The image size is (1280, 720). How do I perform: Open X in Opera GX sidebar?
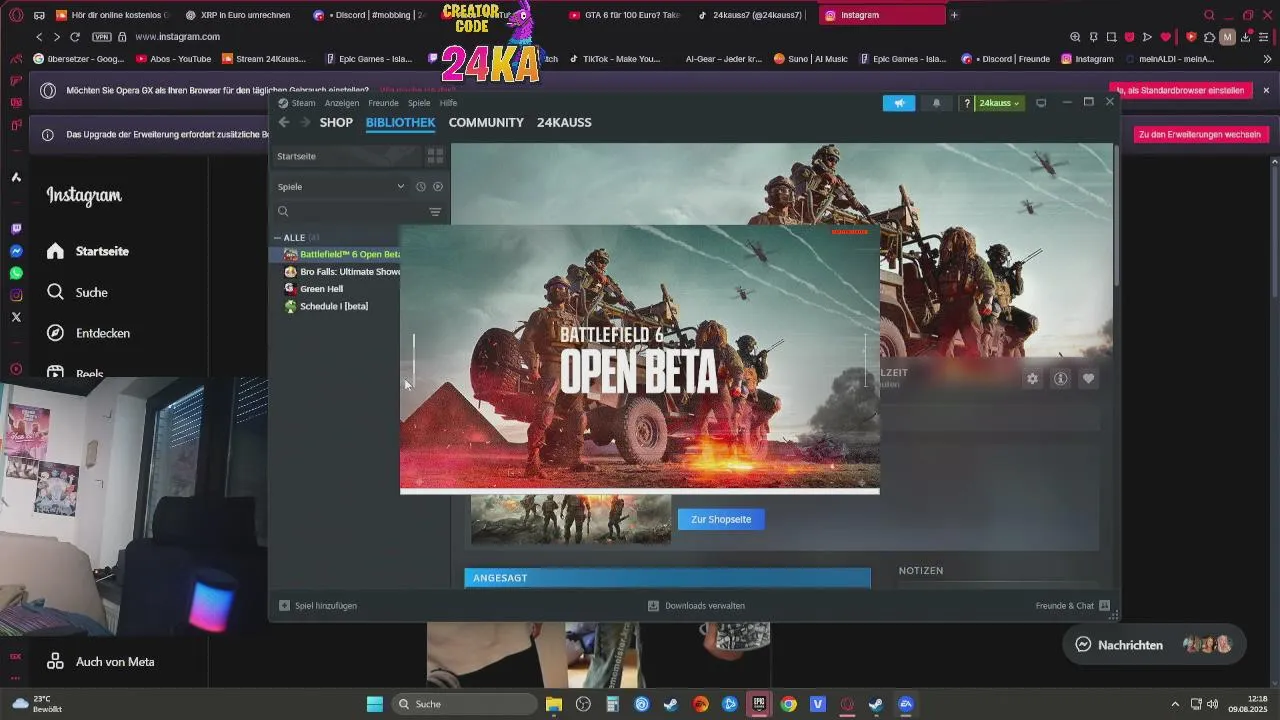point(16,317)
